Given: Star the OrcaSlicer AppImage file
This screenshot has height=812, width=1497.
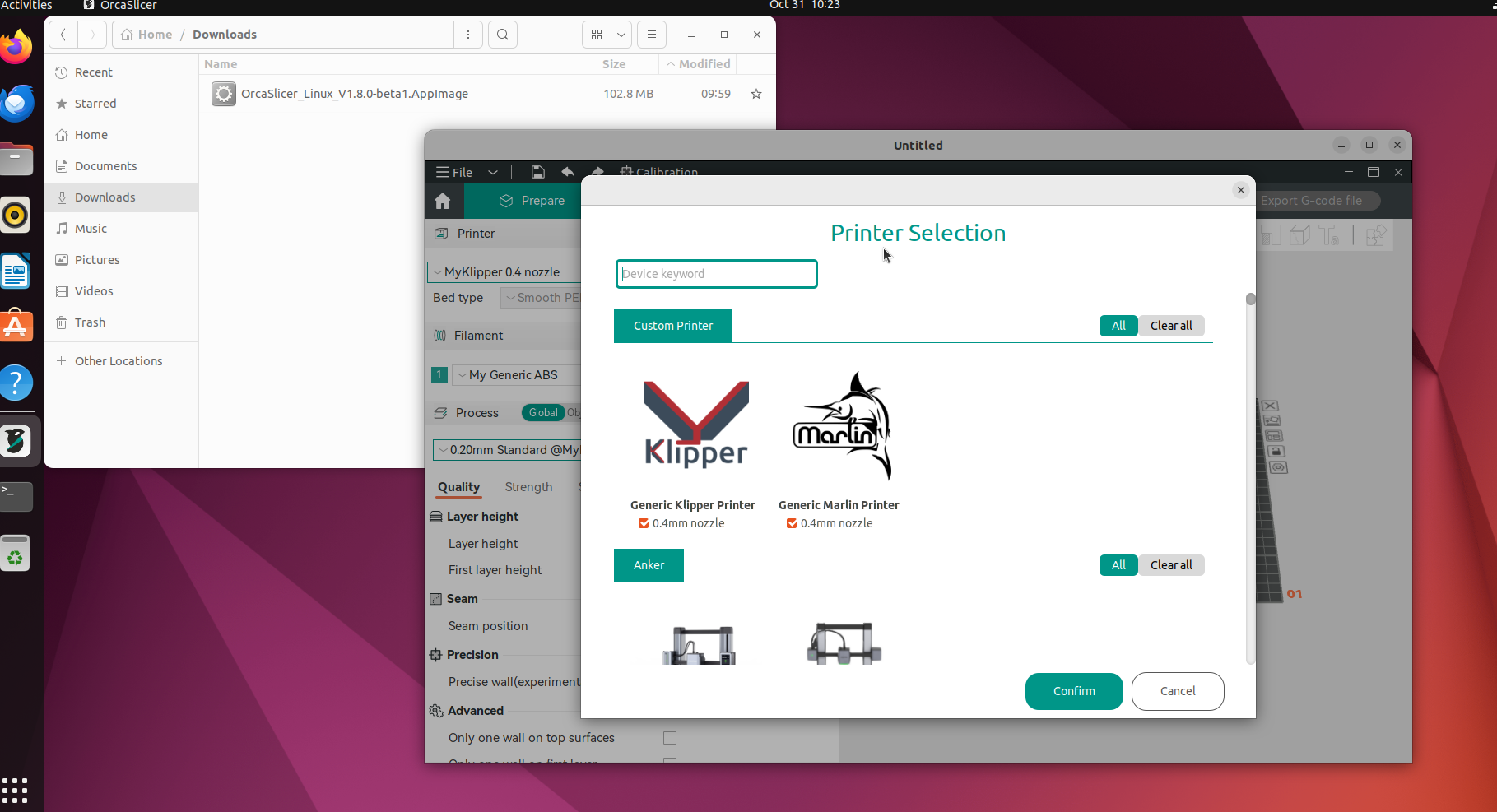Looking at the screenshot, I should pos(756,94).
